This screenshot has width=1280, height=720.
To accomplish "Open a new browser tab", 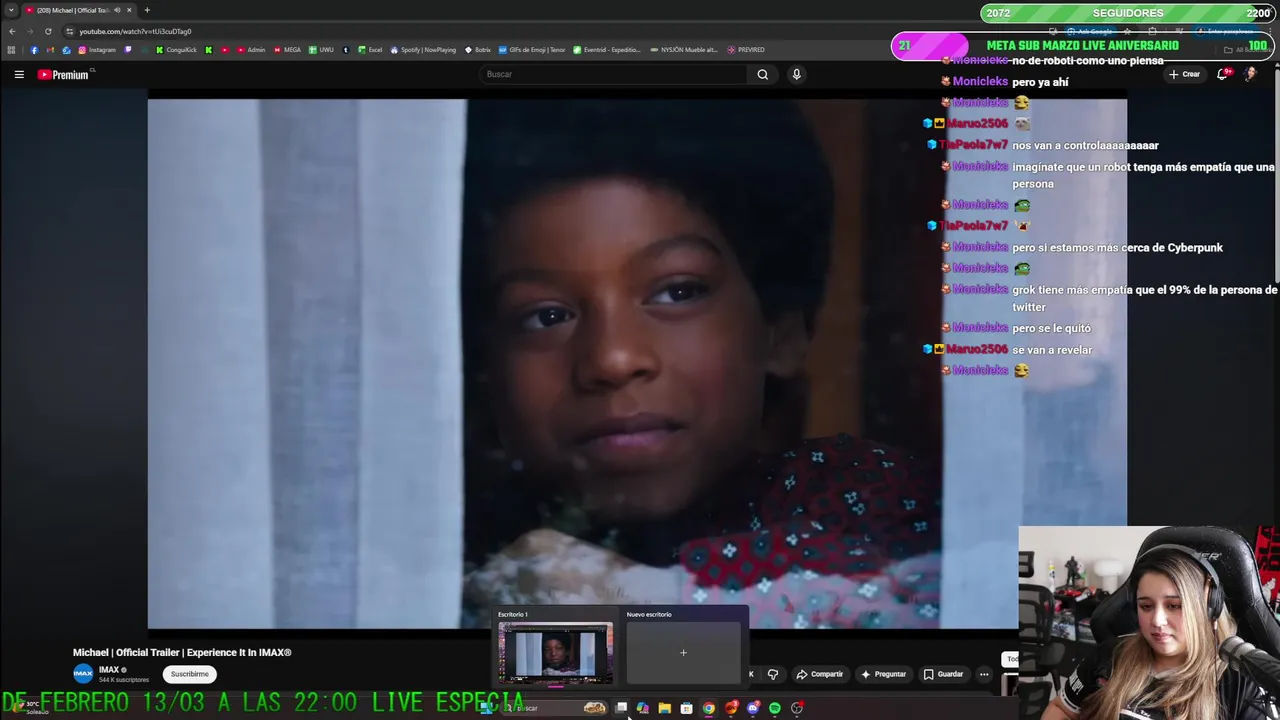I will click(x=147, y=10).
